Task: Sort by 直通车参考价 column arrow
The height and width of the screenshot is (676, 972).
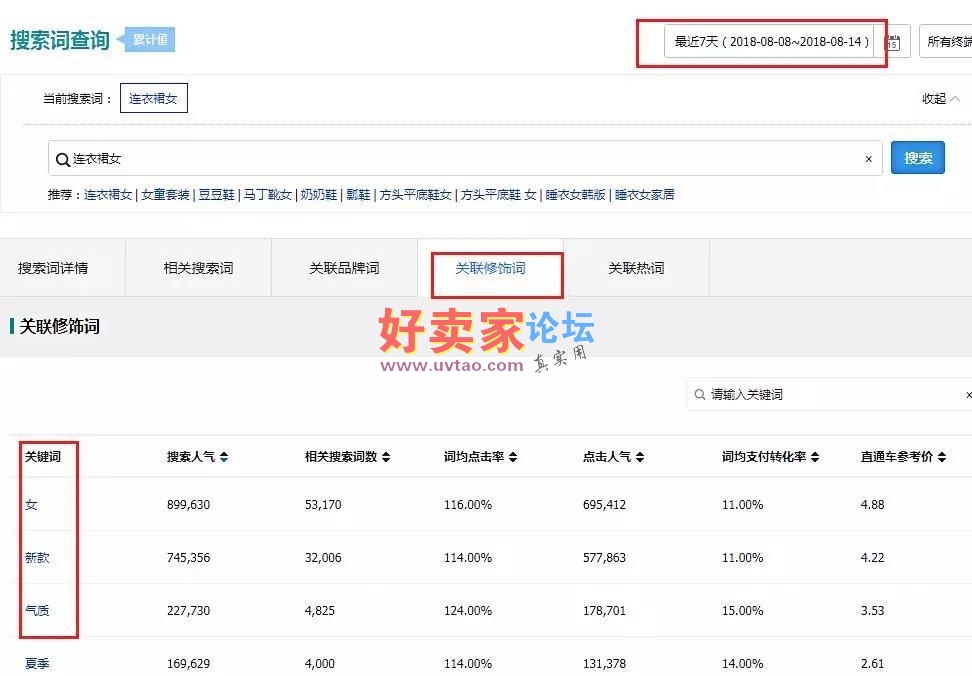Action: [x=941, y=457]
